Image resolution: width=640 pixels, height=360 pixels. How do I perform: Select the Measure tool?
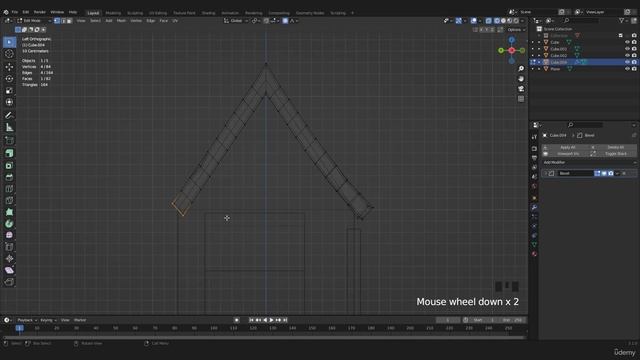click(9, 127)
